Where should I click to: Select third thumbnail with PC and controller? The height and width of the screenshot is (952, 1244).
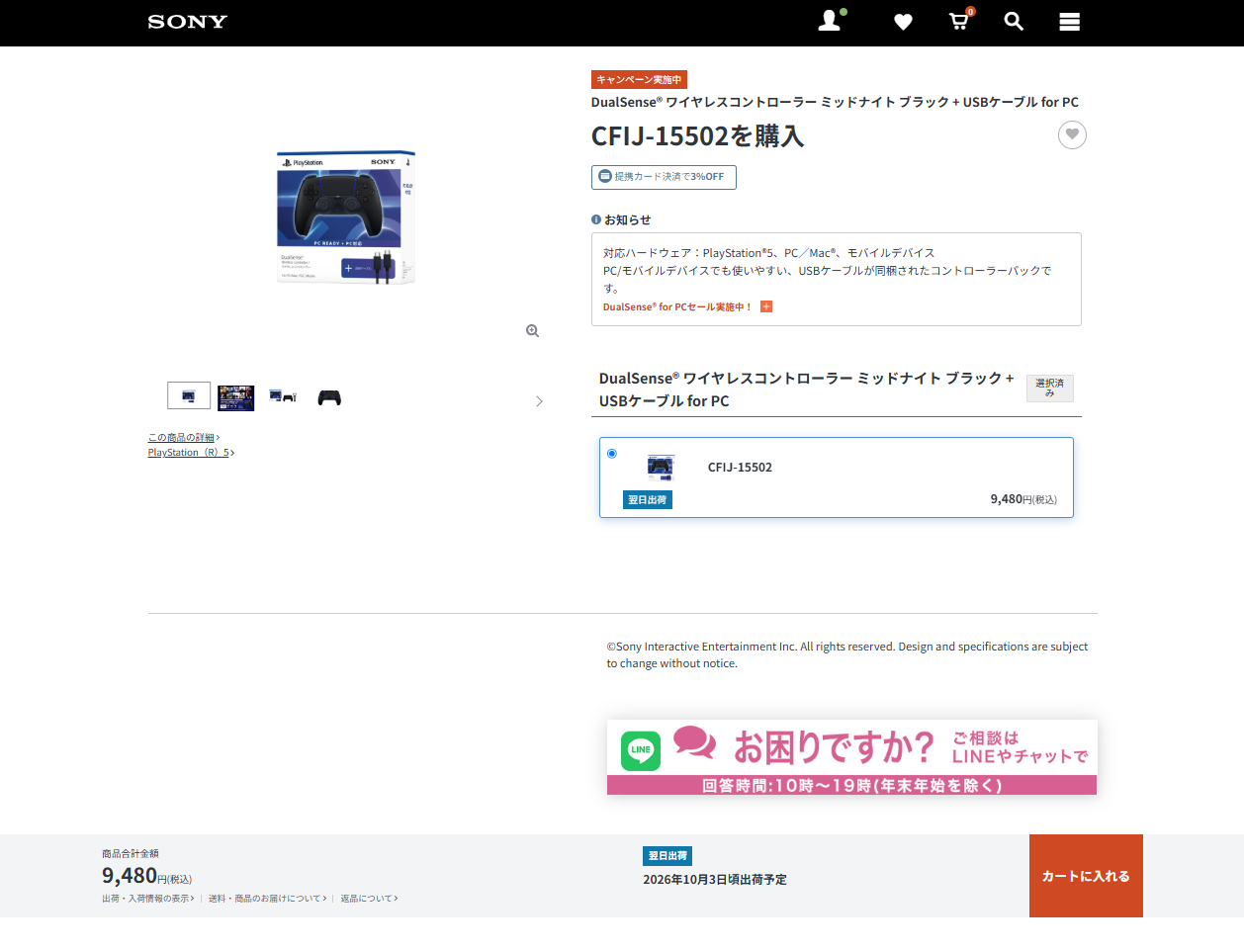(283, 396)
